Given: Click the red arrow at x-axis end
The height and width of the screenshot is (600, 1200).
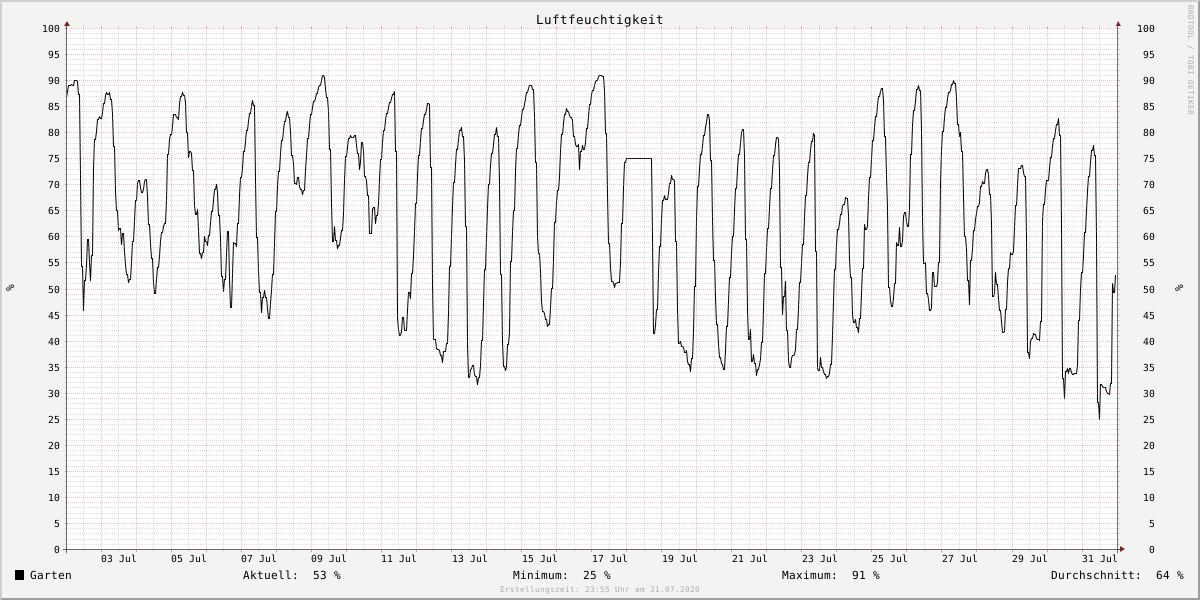Looking at the screenshot, I should pos(1122,549).
